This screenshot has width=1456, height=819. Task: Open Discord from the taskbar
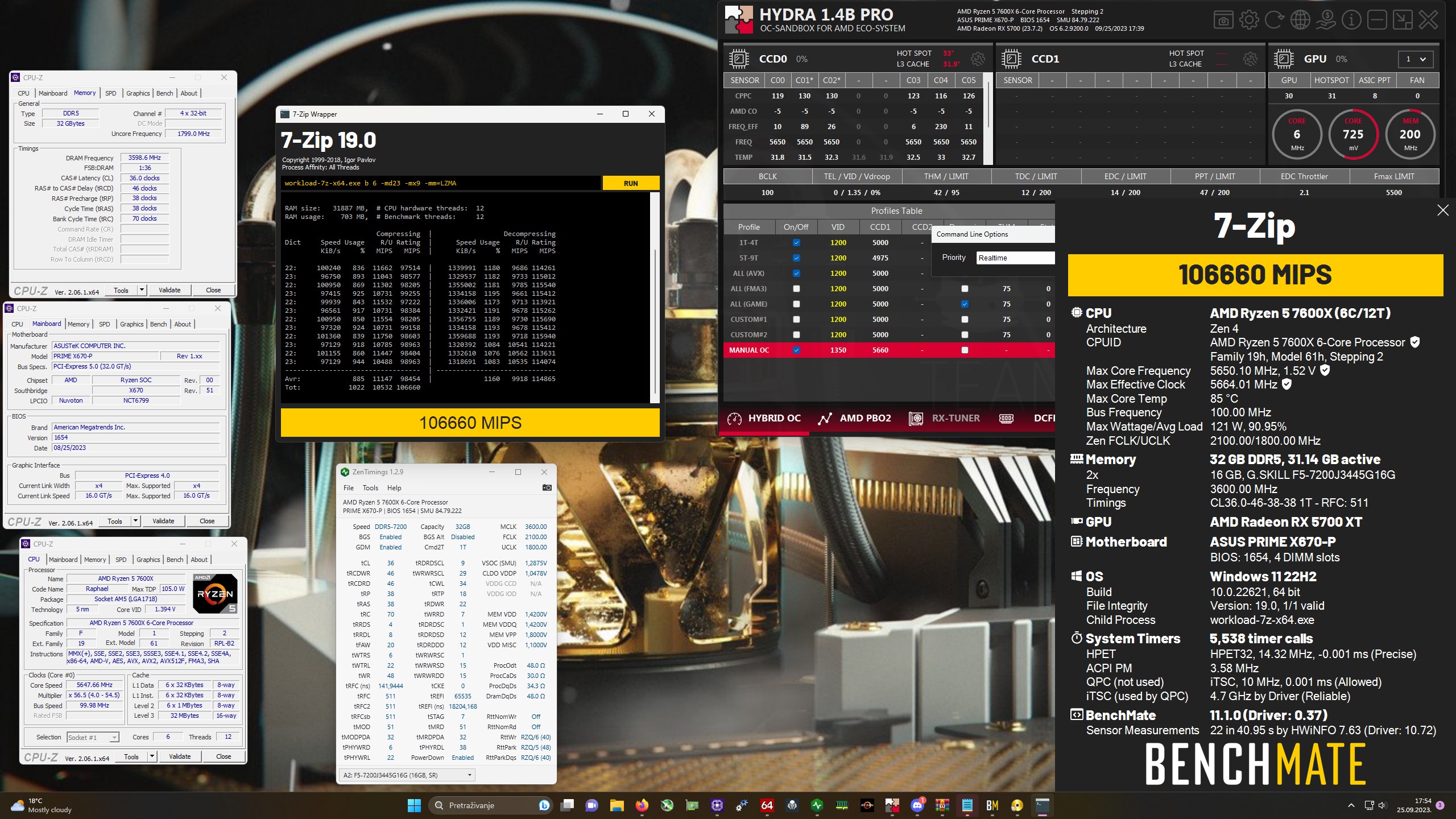[917, 805]
